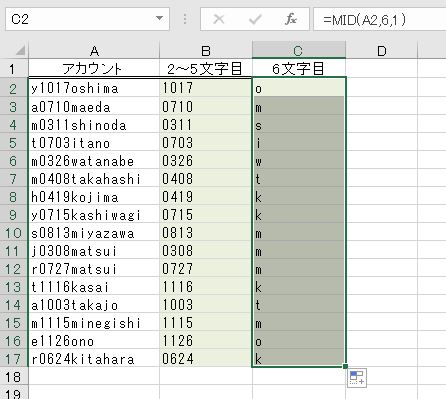Select cell m1115minegishi
Viewport: 446px width, 399px height.
pos(94,323)
